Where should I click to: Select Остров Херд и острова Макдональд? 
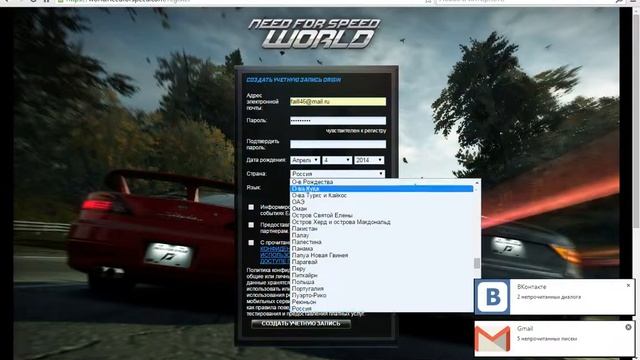tap(382, 222)
